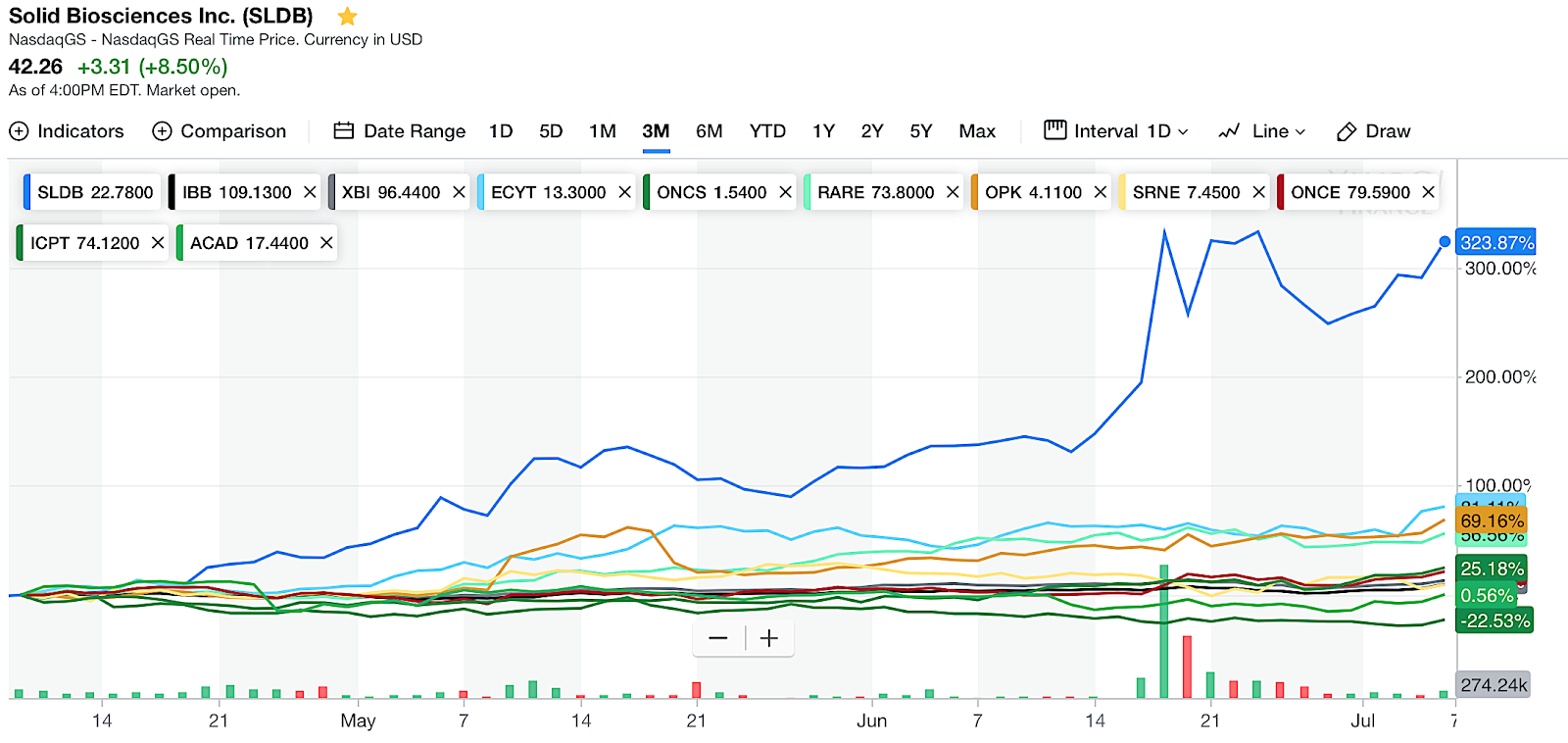Select the 1Y range
The height and width of the screenshot is (743, 1568).
pyautogui.click(x=823, y=131)
